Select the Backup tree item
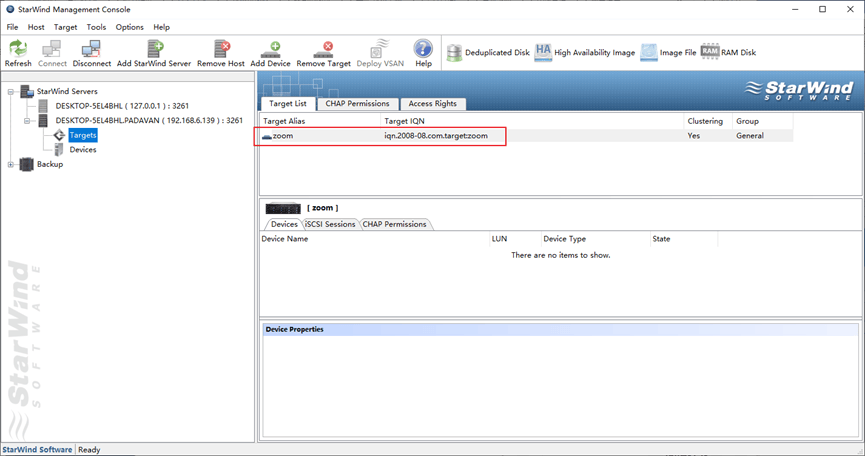 pyautogui.click(x=50, y=164)
